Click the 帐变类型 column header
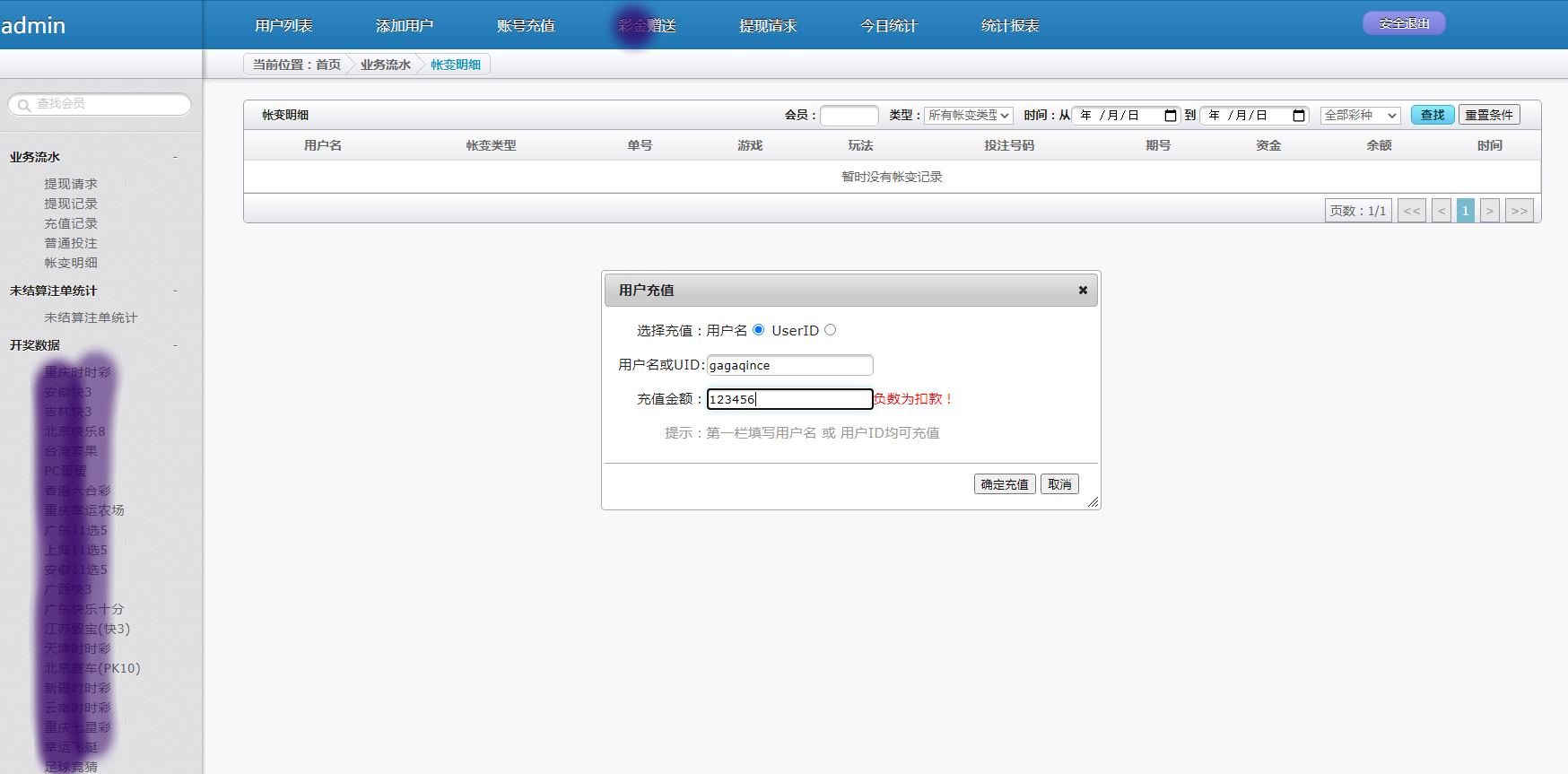The width and height of the screenshot is (1568, 774). pos(491,145)
